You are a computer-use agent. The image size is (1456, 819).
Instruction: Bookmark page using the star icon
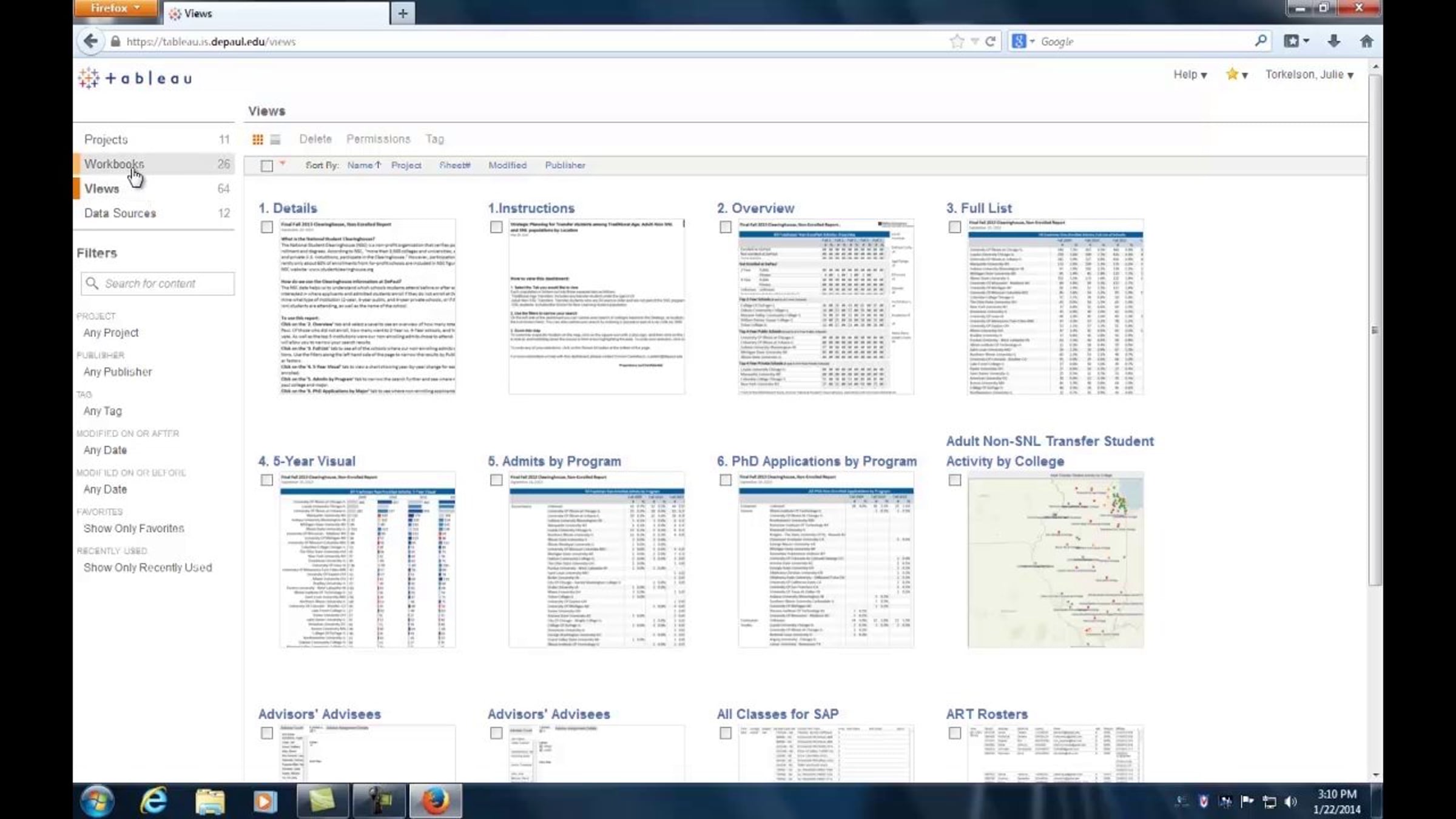[957, 41]
